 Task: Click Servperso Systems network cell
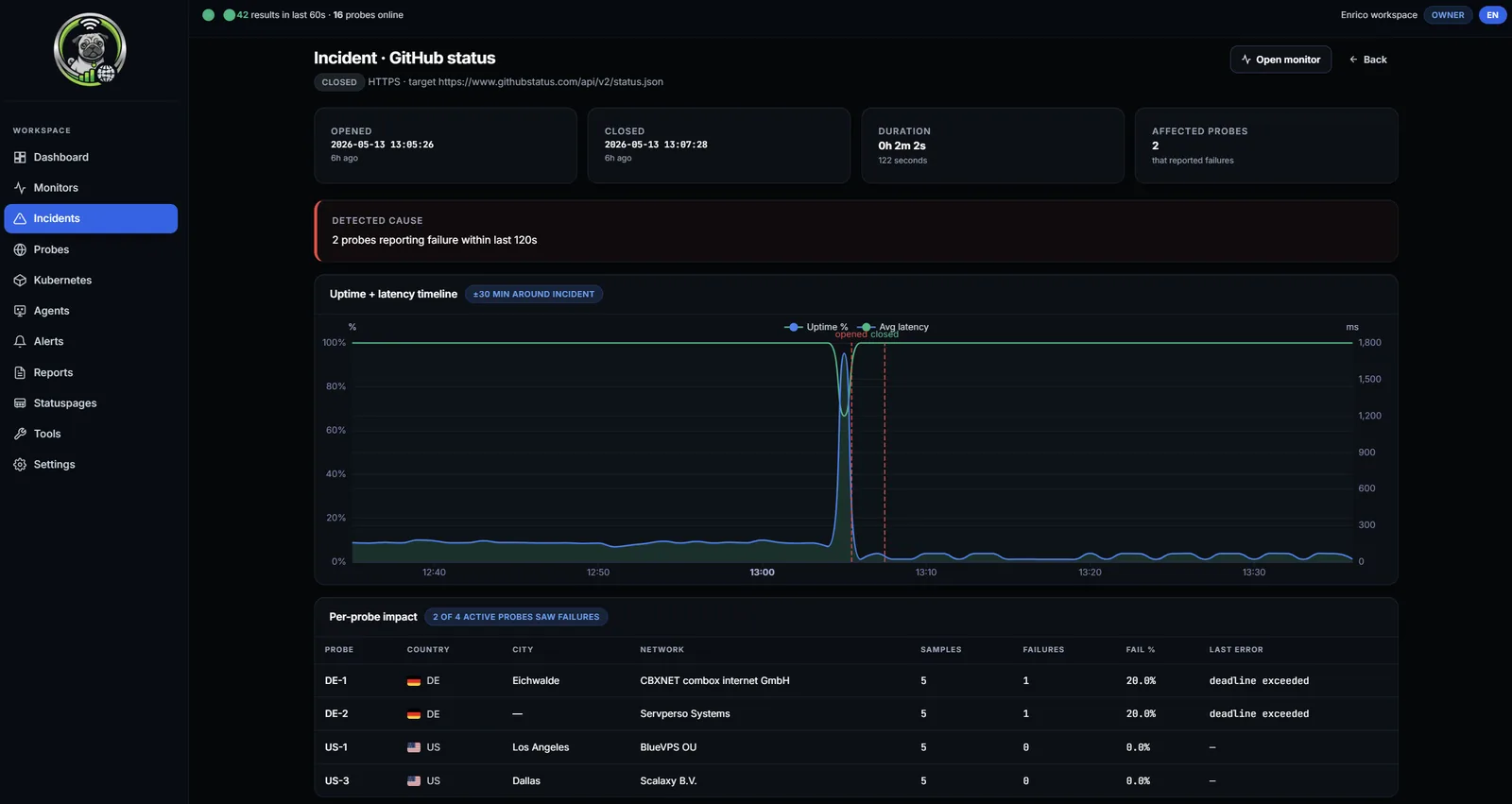click(685, 714)
